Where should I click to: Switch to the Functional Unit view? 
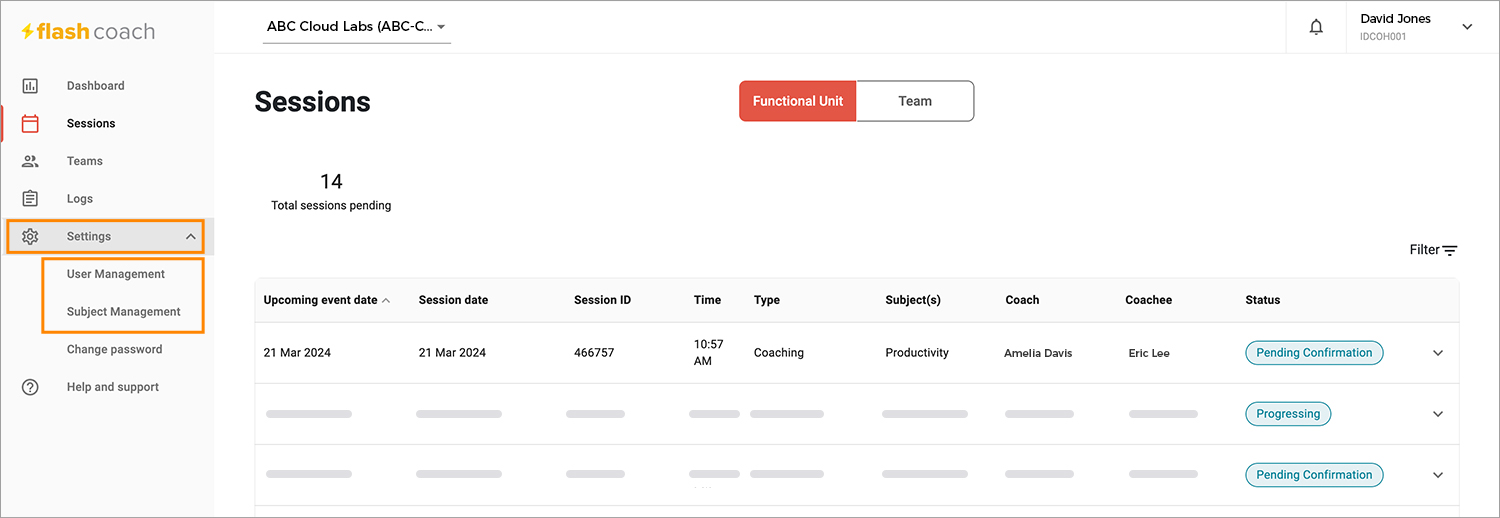[798, 101]
